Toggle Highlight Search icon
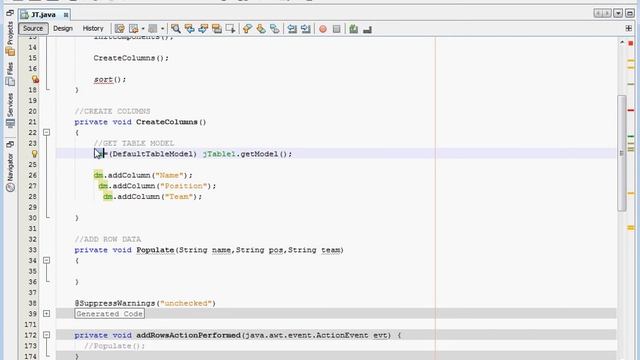The height and width of the screenshot is (360, 640). coord(217,29)
